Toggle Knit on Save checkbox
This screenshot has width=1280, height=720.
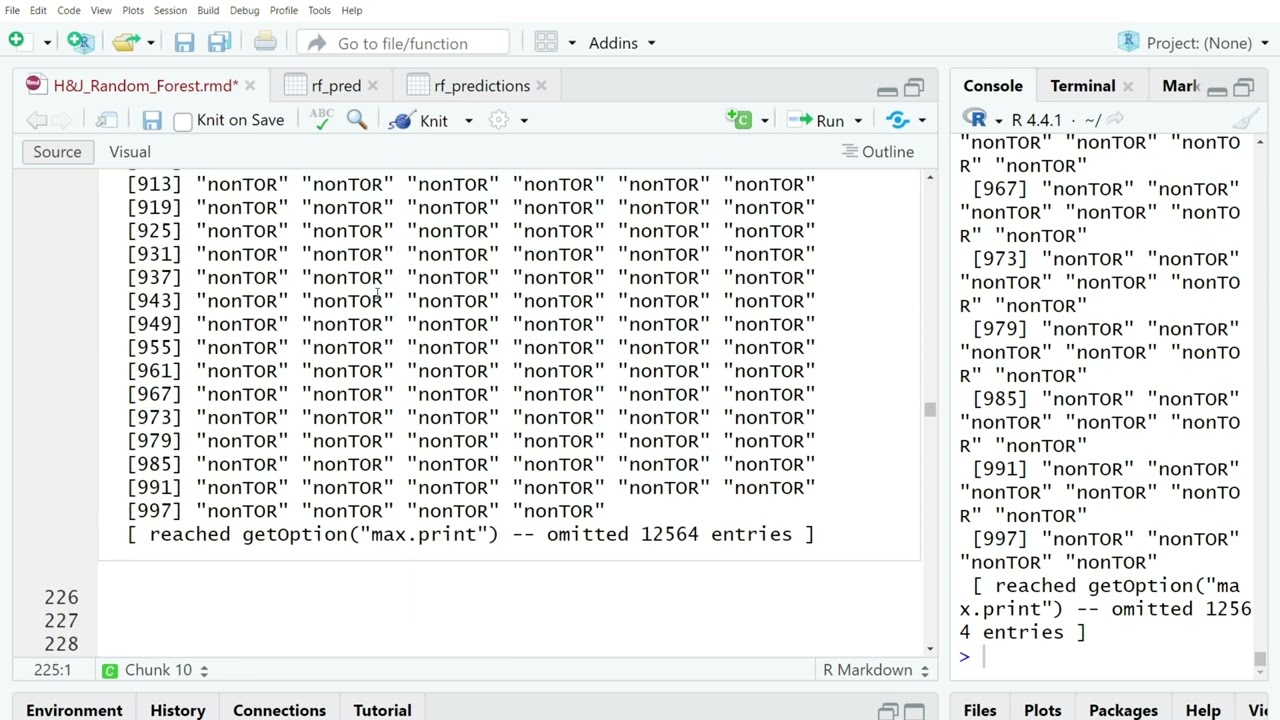183,121
